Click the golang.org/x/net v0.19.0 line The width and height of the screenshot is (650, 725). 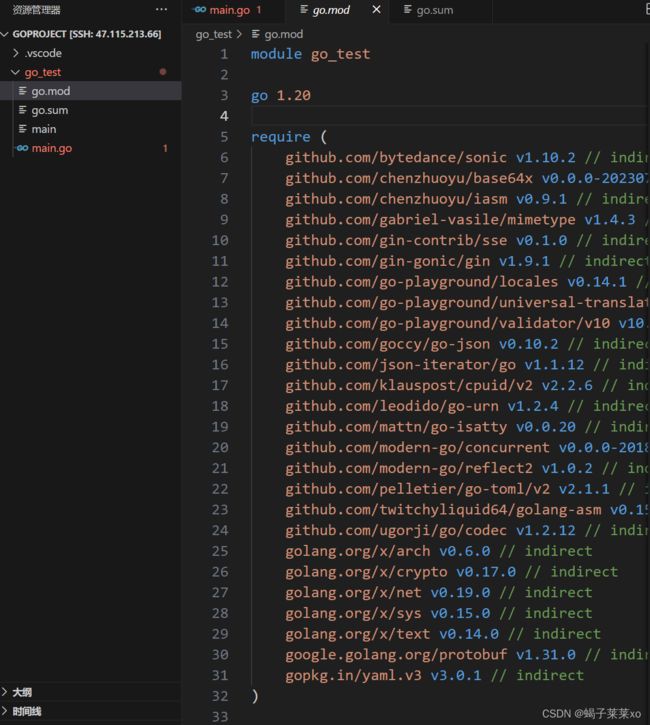[439, 593]
